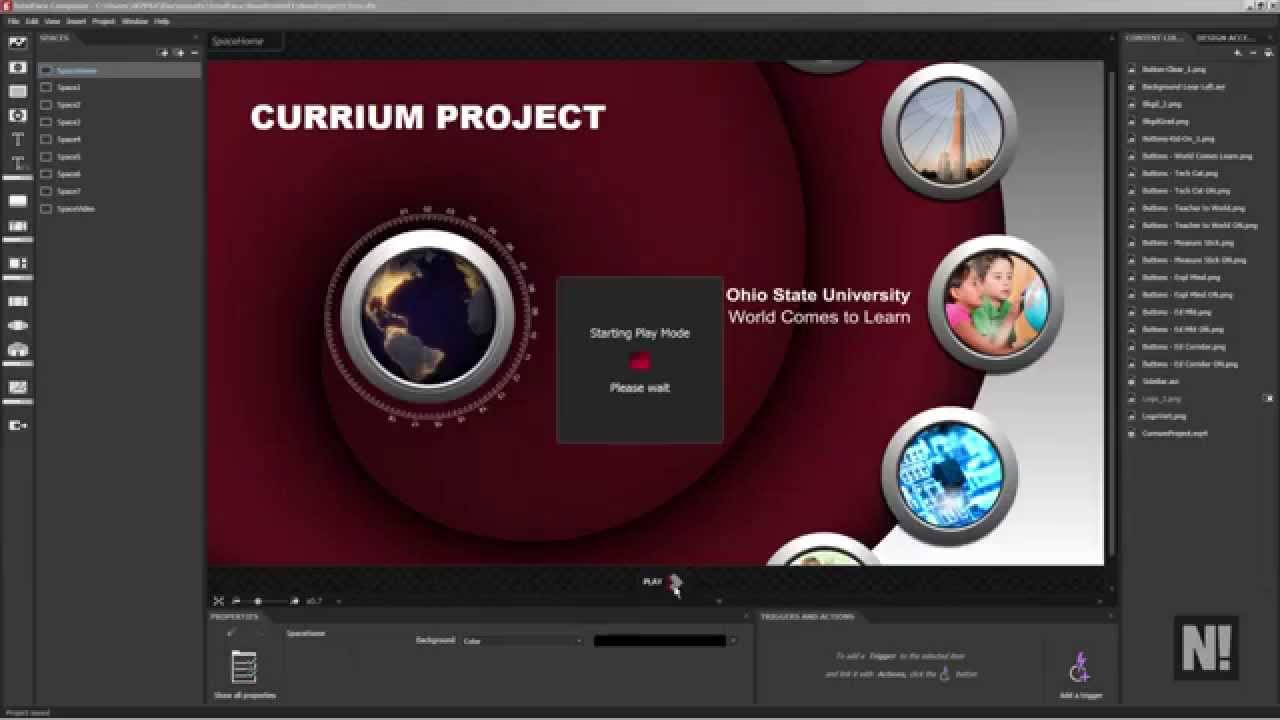Viewport: 1280px width, 720px height.
Task: Select the plain Text tool (T icon)
Action: pos(17,140)
